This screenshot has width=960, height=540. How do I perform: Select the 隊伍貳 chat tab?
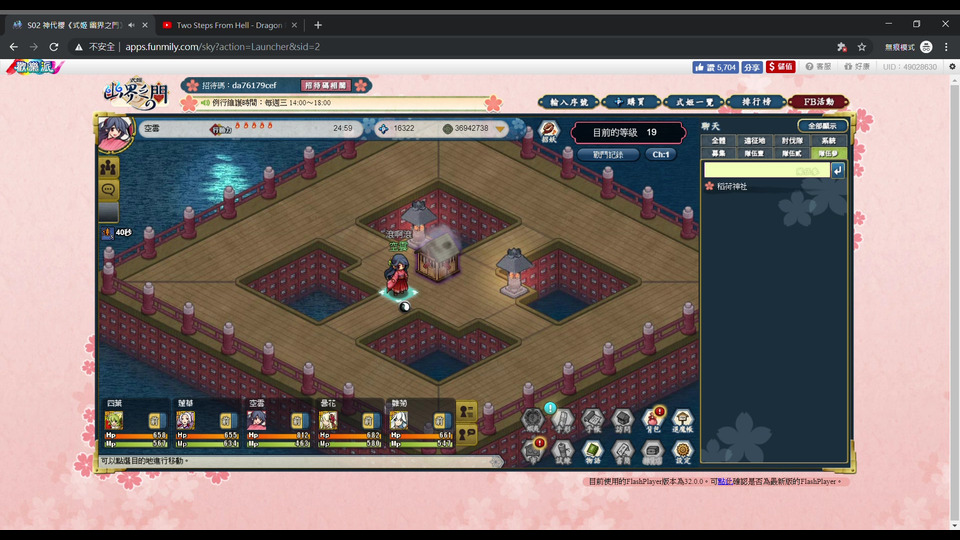coord(792,153)
